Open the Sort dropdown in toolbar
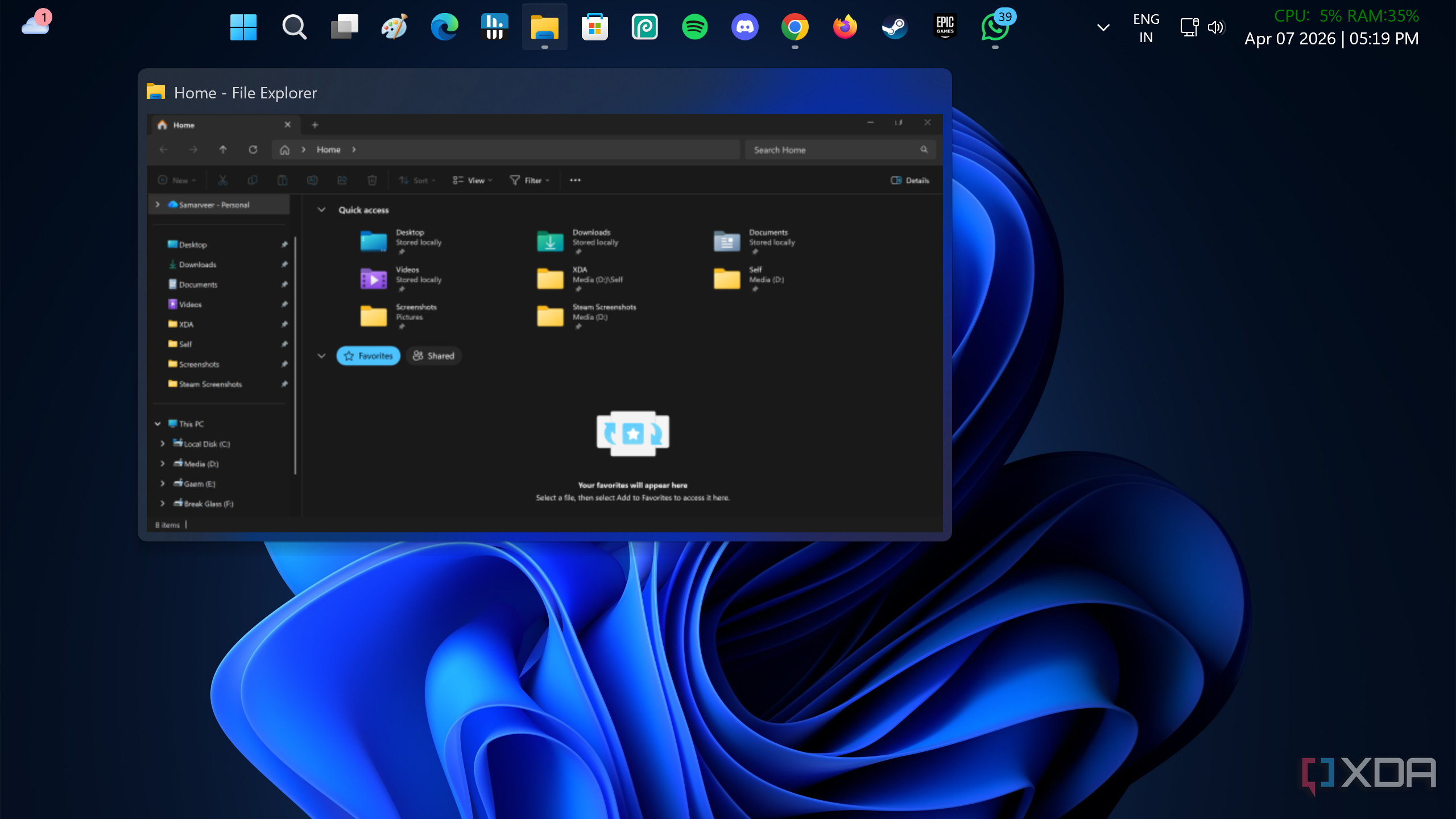The image size is (1456, 819). tap(417, 180)
